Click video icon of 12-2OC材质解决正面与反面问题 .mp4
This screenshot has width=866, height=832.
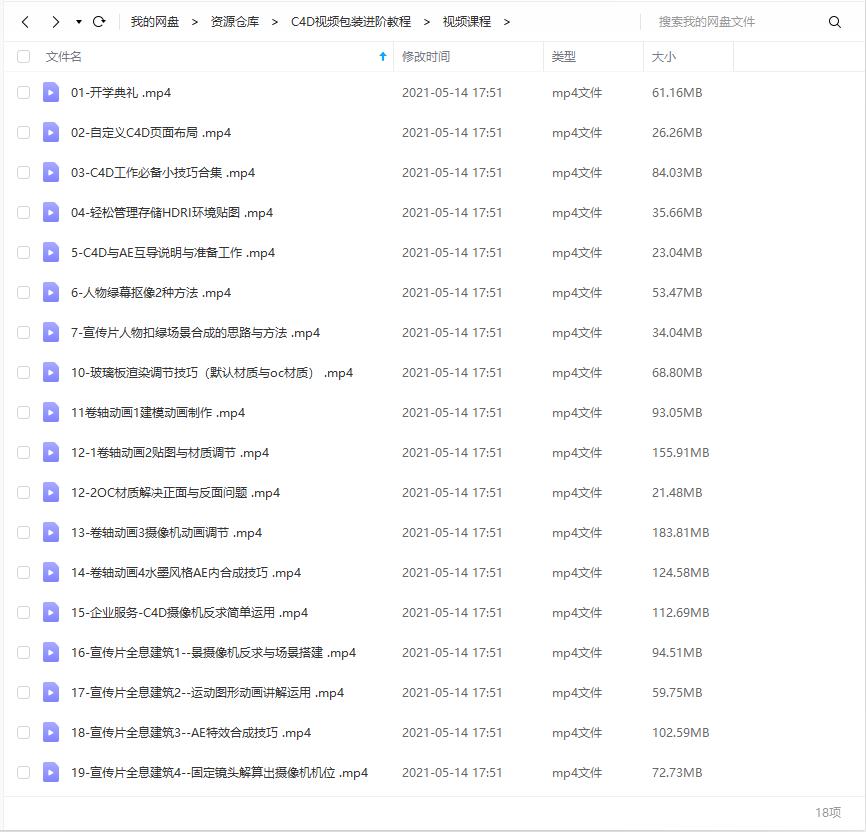coord(51,492)
